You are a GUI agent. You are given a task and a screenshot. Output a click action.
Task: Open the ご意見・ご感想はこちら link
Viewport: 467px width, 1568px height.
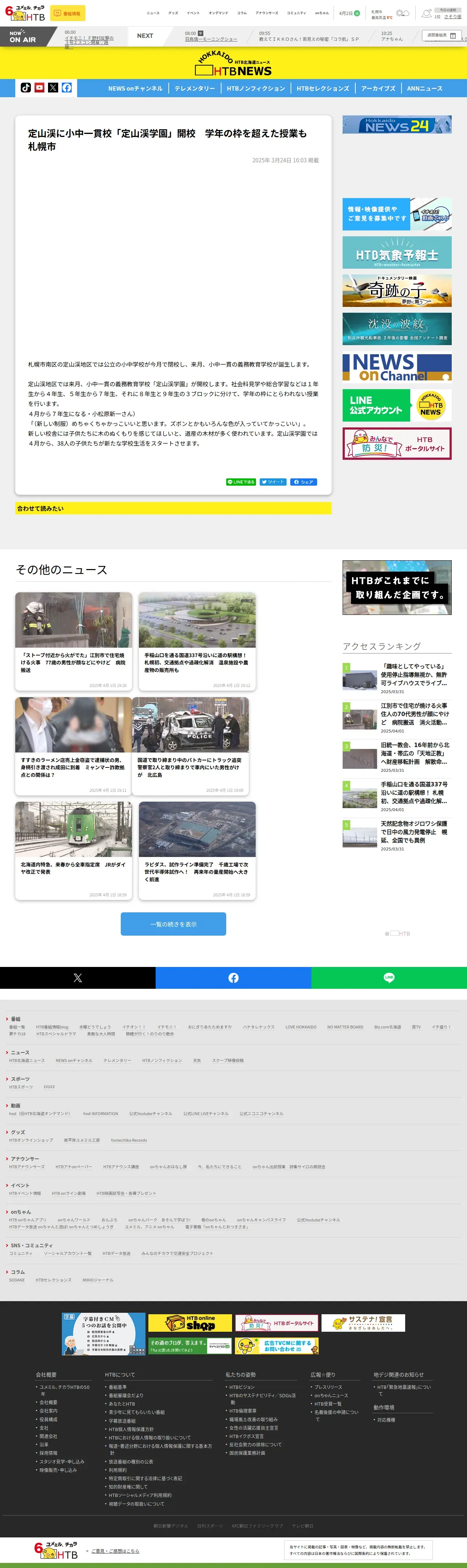pyautogui.click(x=115, y=1551)
